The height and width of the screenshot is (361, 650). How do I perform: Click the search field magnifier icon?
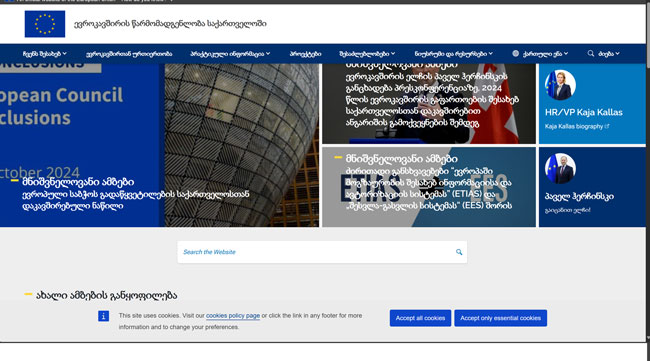[459, 252]
